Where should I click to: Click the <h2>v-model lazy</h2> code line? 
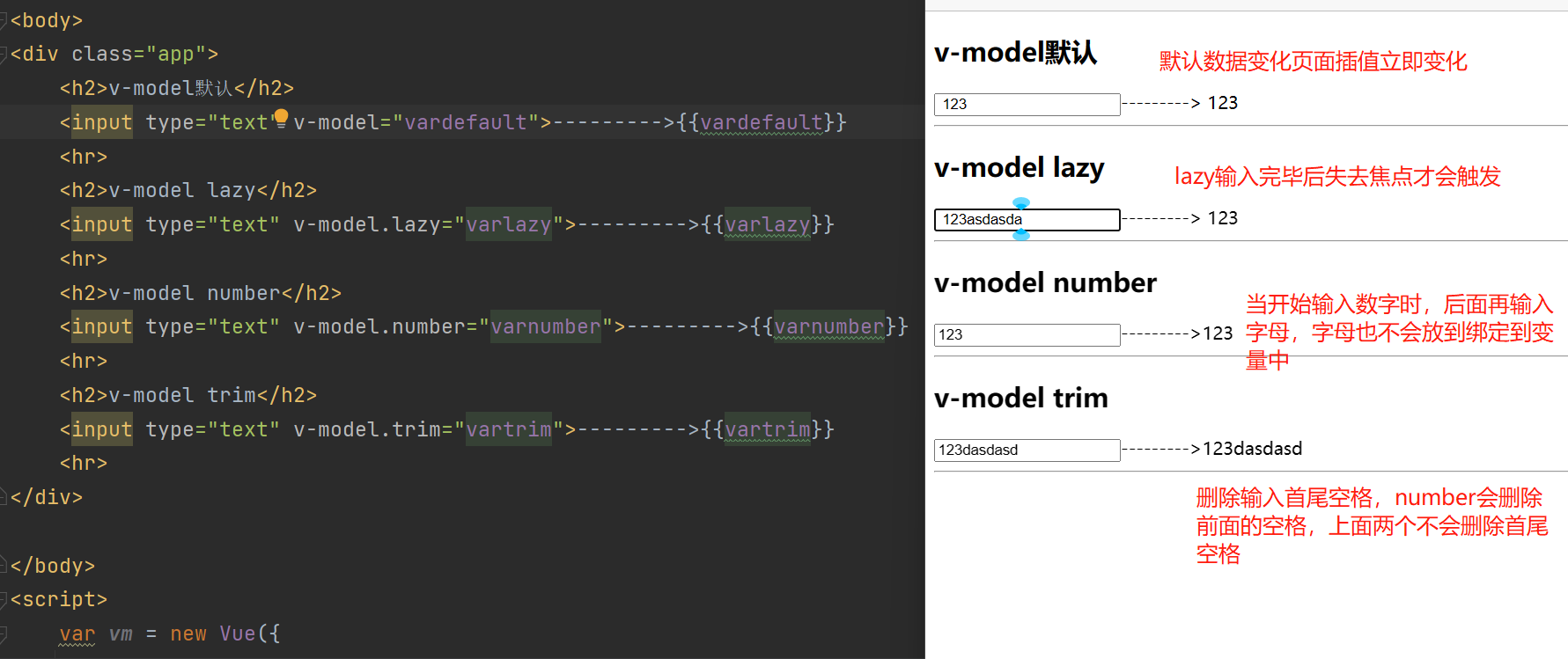coord(188,191)
